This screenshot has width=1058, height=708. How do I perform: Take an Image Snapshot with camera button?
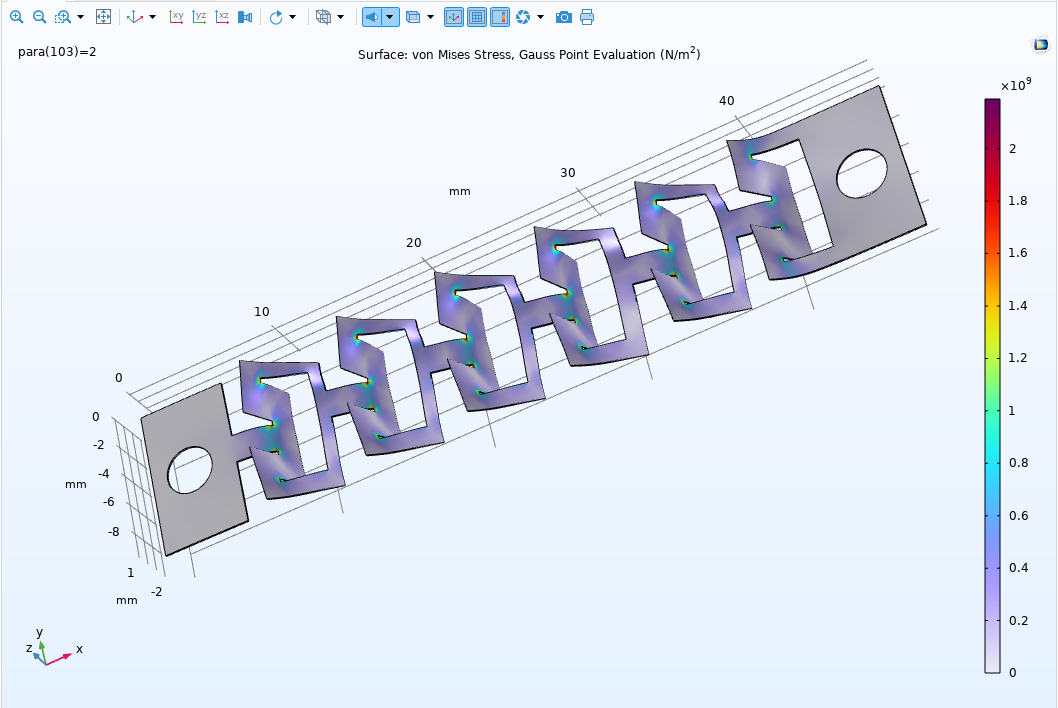tap(563, 16)
